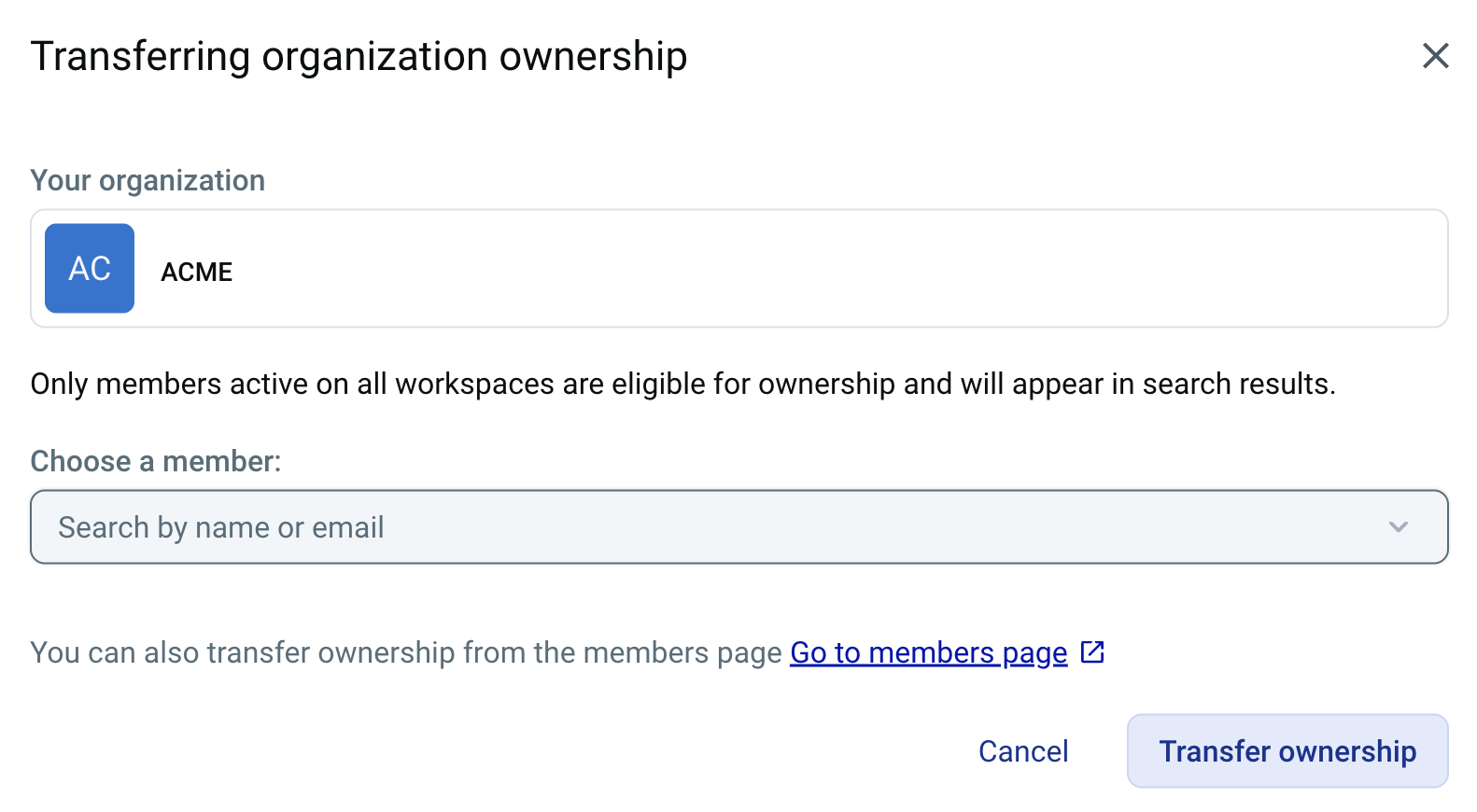The image size is (1477, 812).
Task: Expand the member dropdown chevron
Action: pos(1398,527)
